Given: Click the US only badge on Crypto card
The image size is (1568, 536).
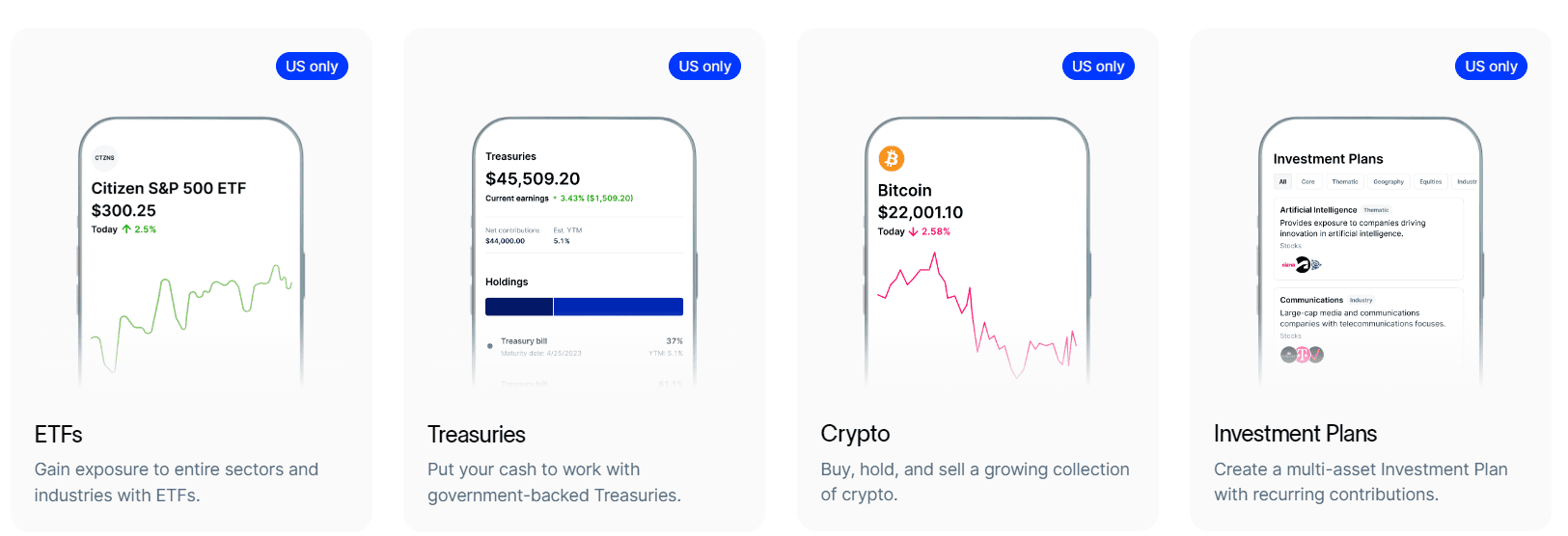Looking at the screenshot, I should pyautogui.click(x=1098, y=67).
